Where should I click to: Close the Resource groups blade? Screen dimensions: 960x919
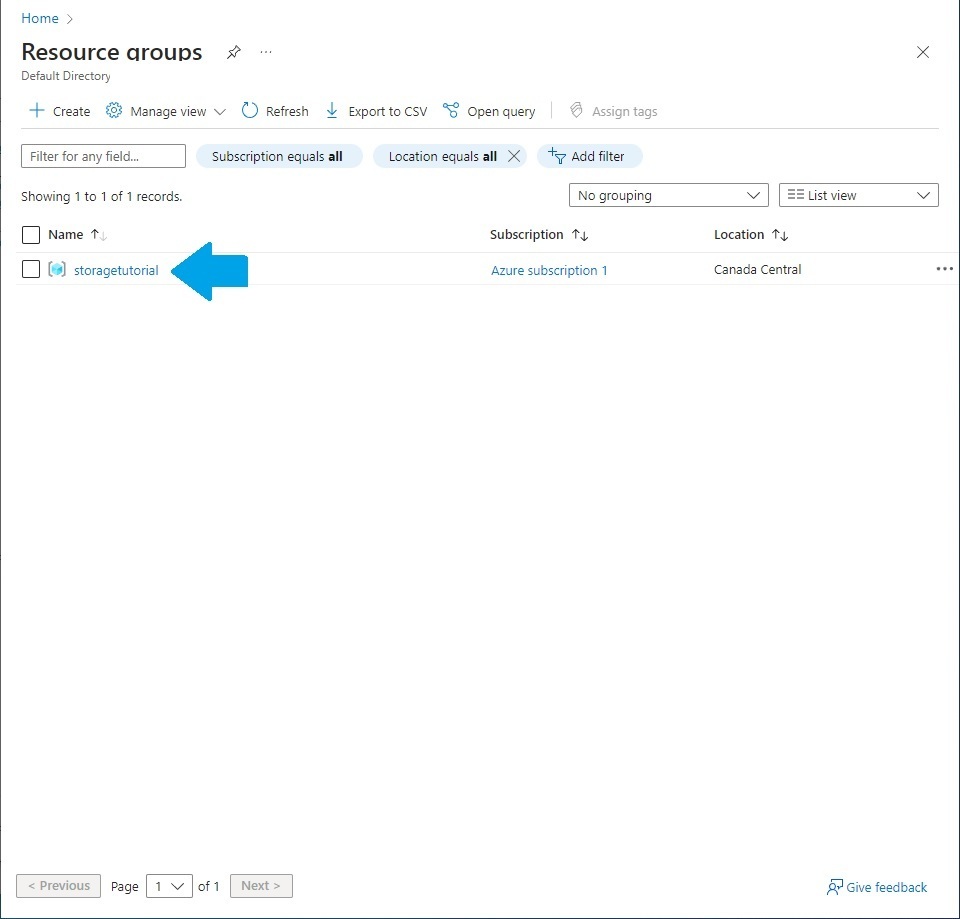coord(923,52)
